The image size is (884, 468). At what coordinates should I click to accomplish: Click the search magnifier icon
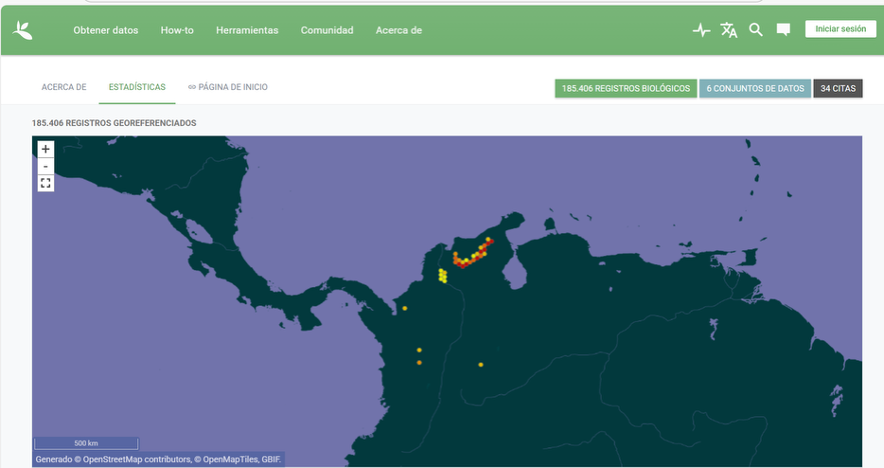756,30
